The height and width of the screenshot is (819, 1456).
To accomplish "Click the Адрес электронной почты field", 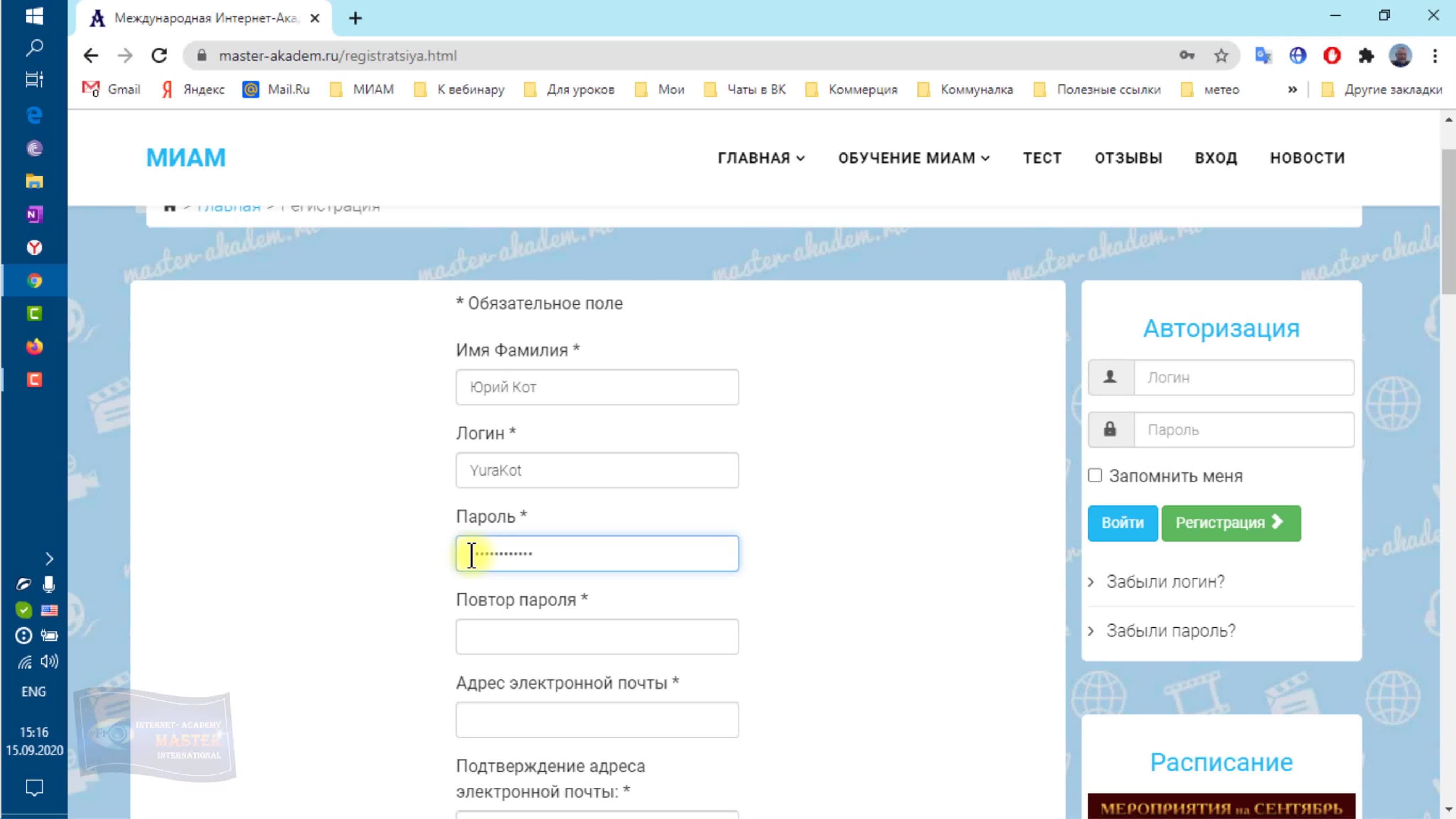I will click(x=597, y=719).
